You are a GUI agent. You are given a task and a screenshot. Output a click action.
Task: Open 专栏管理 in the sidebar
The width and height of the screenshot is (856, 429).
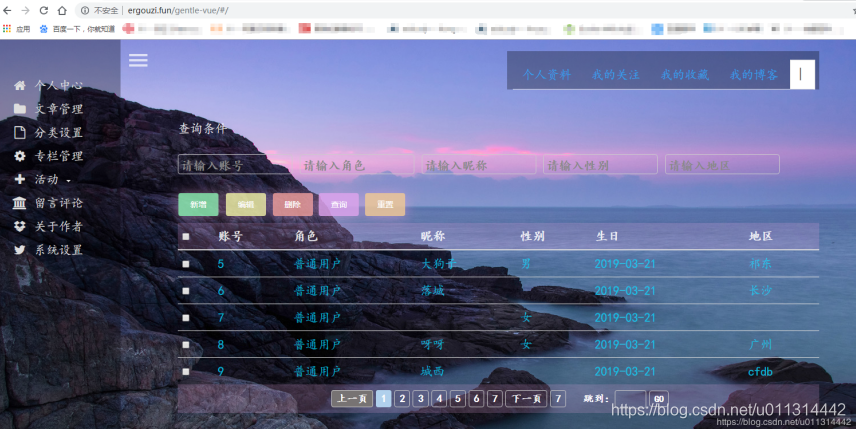pos(59,156)
